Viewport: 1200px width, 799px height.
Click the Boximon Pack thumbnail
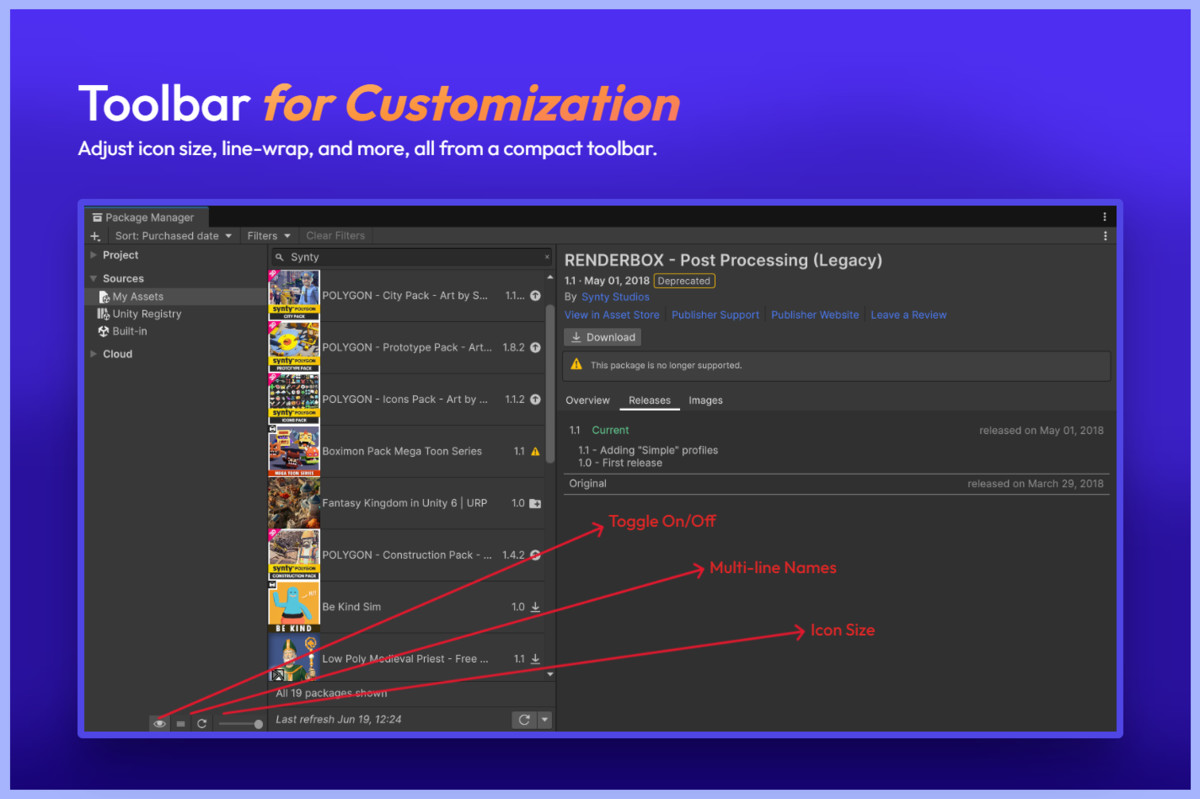click(294, 451)
